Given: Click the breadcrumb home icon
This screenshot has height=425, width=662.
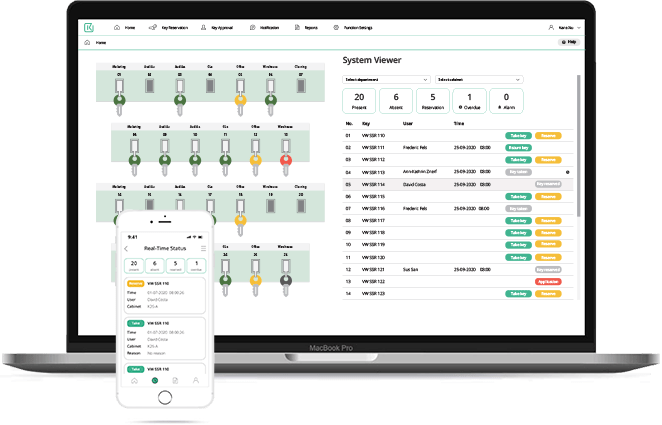Looking at the screenshot, I should 87,43.
